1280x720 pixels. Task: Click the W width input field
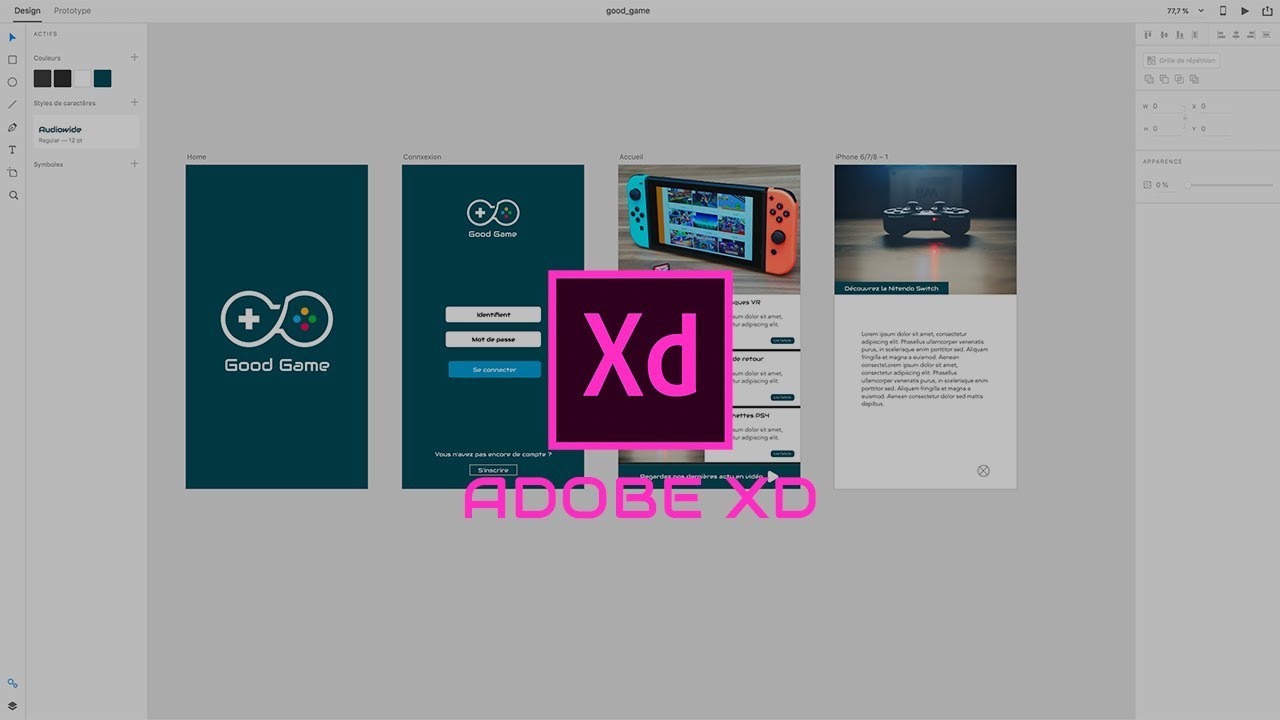point(1167,106)
